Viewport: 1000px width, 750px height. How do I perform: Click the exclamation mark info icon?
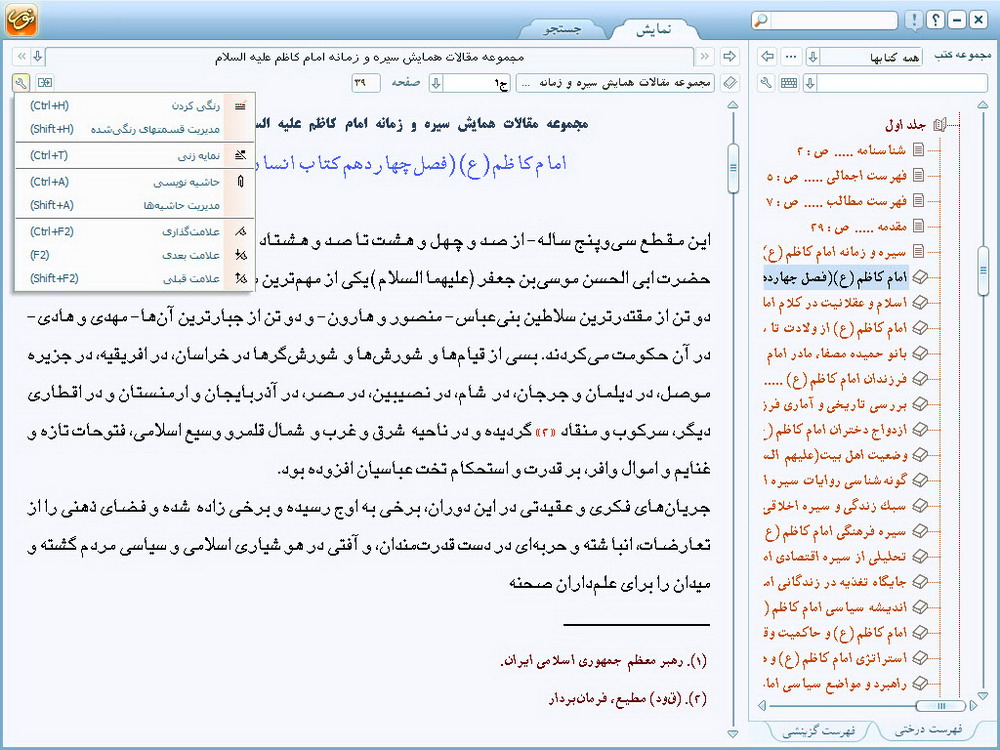pos(913,20)
